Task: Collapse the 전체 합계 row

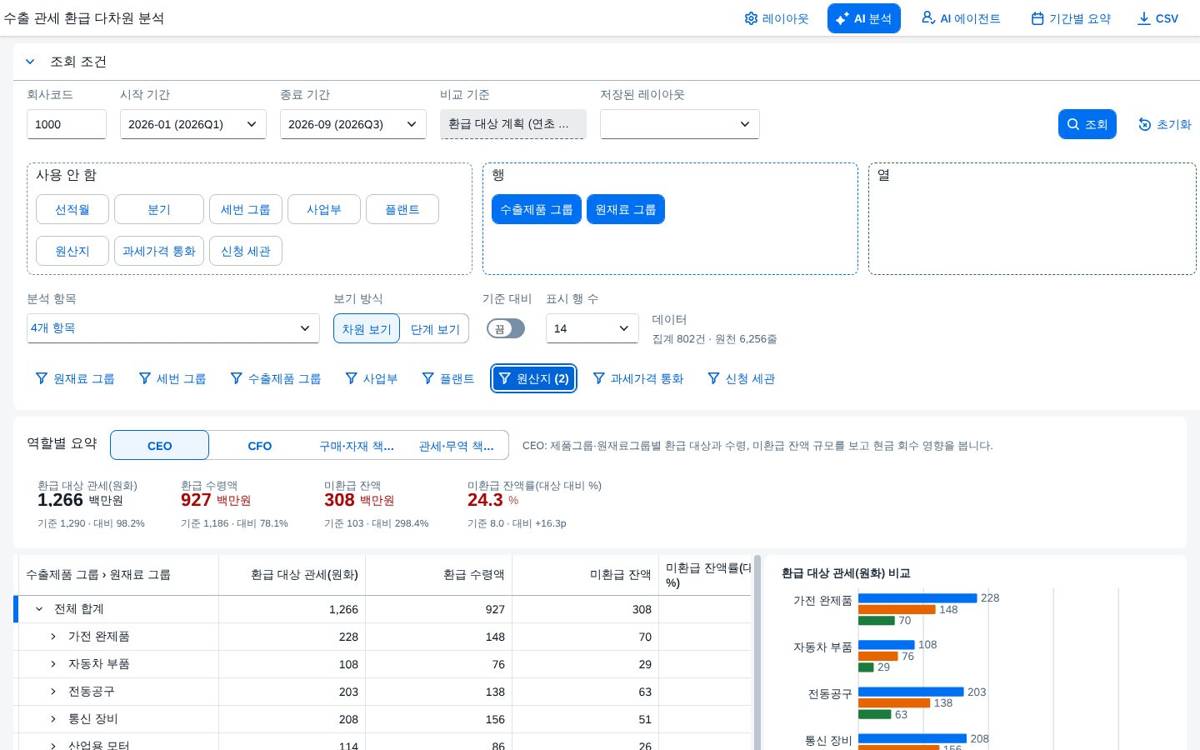Action: click(39, 609)
